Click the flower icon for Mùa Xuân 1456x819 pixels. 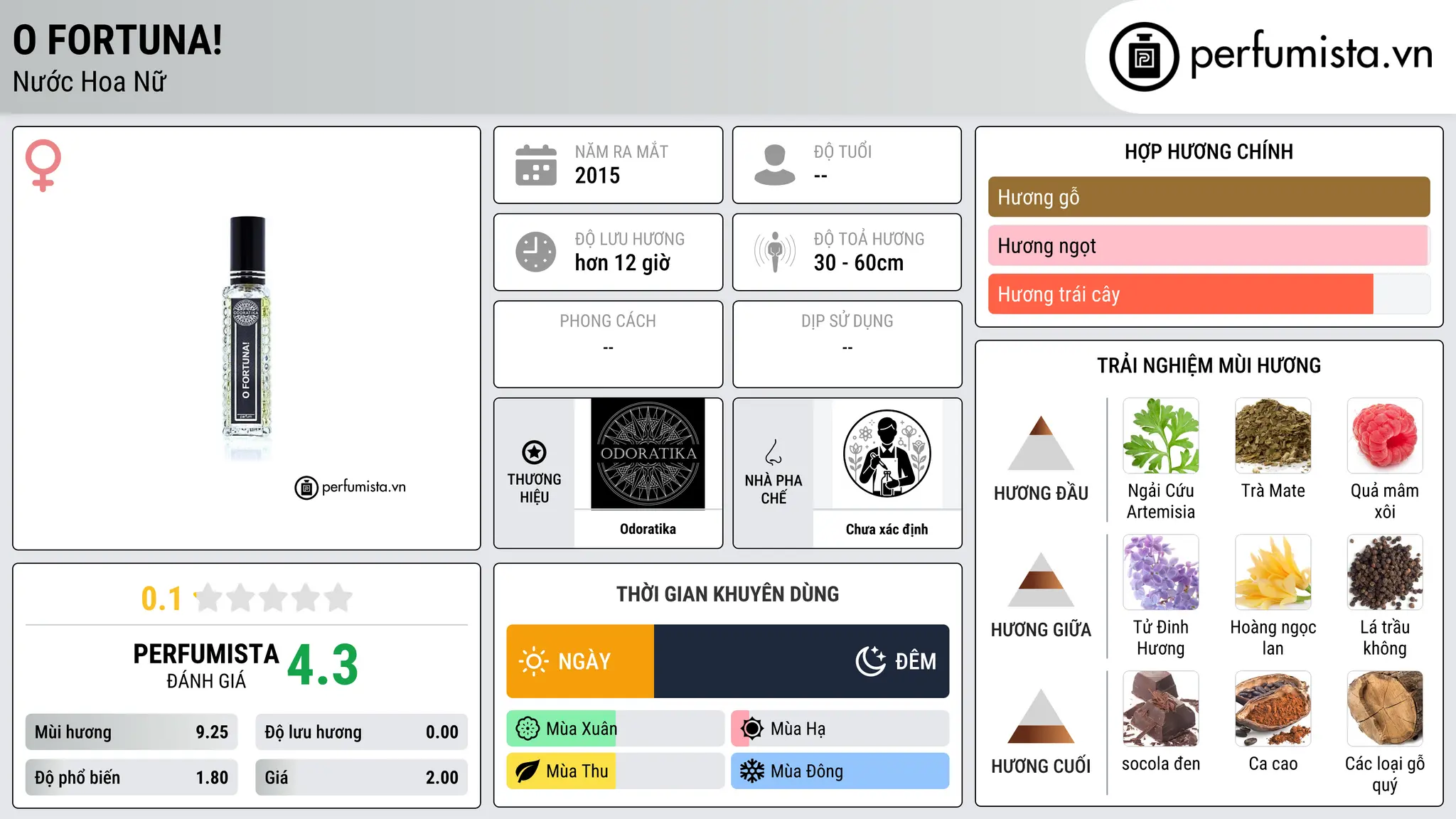pyautogui.click(x=528, y=729)
